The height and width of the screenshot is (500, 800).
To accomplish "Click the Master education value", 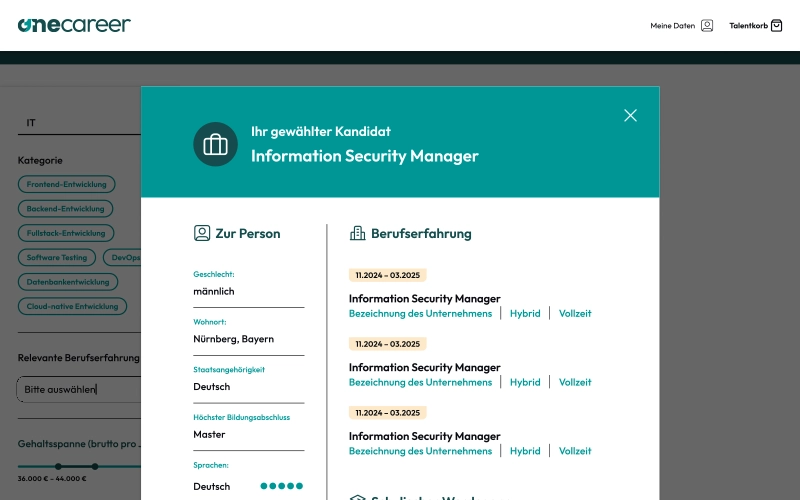I will click(x=209, y=435).
